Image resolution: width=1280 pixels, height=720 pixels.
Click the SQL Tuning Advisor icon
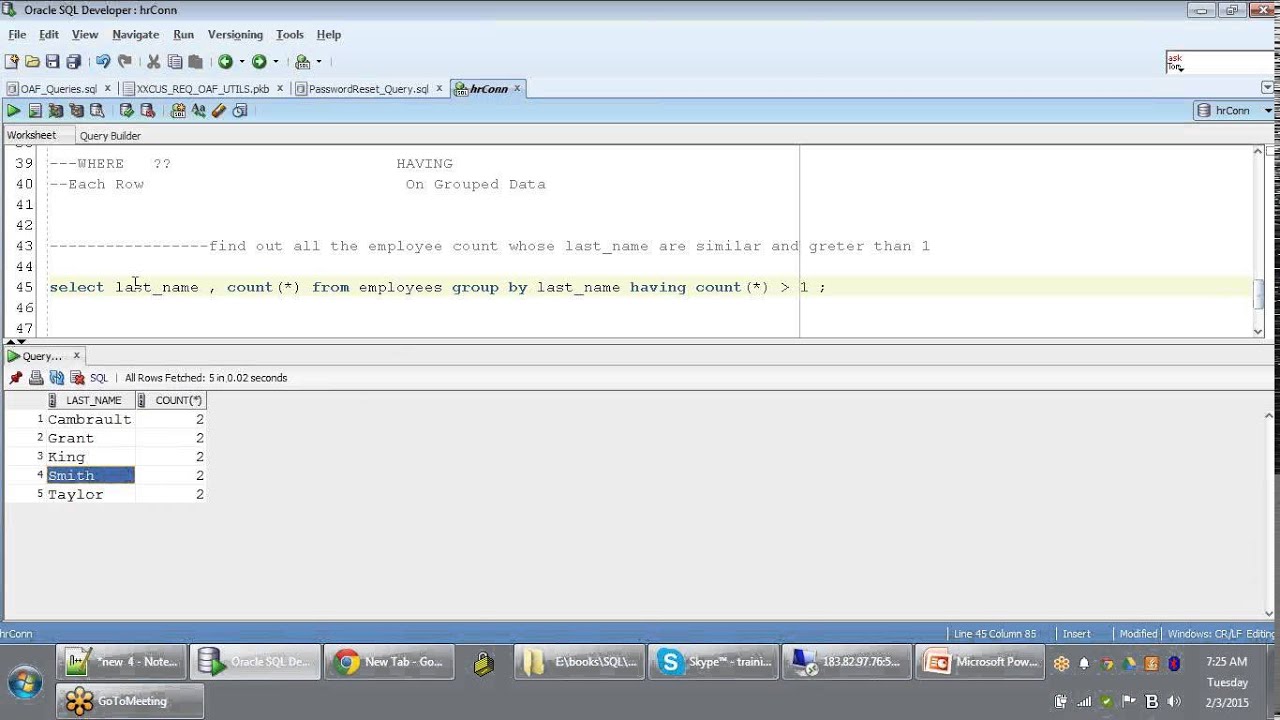pyautogui.click(x=97, y=111)
